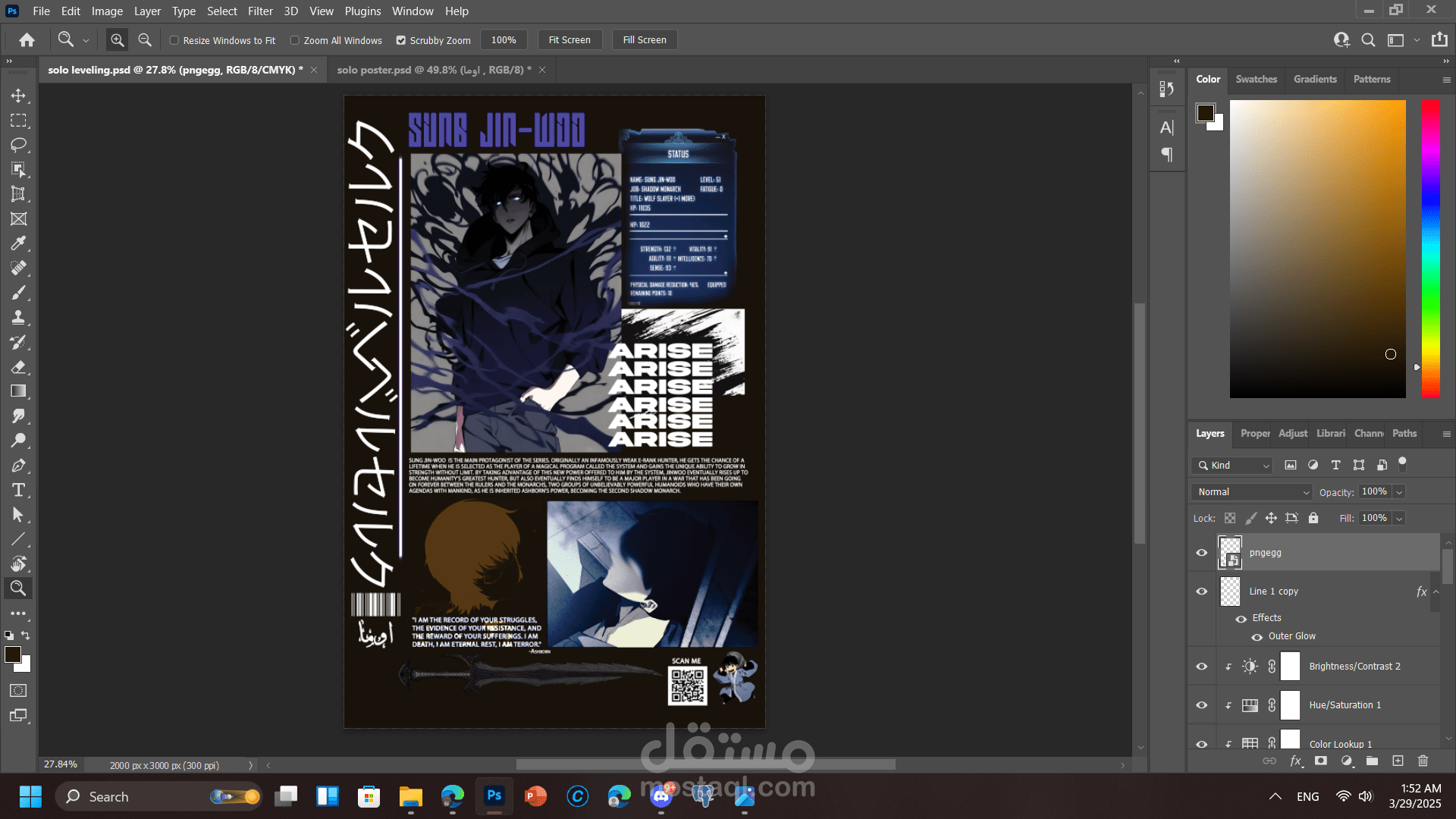Select the Horizontal Type tool
Screen dimensions: 1456x819
coord(18,490)
